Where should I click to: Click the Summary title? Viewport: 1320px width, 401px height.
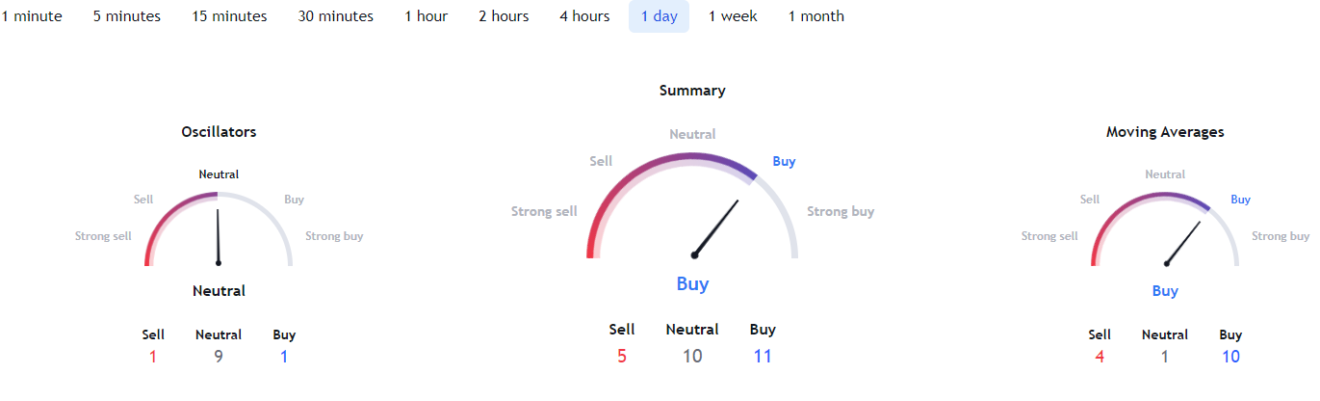tap(692, 90)
